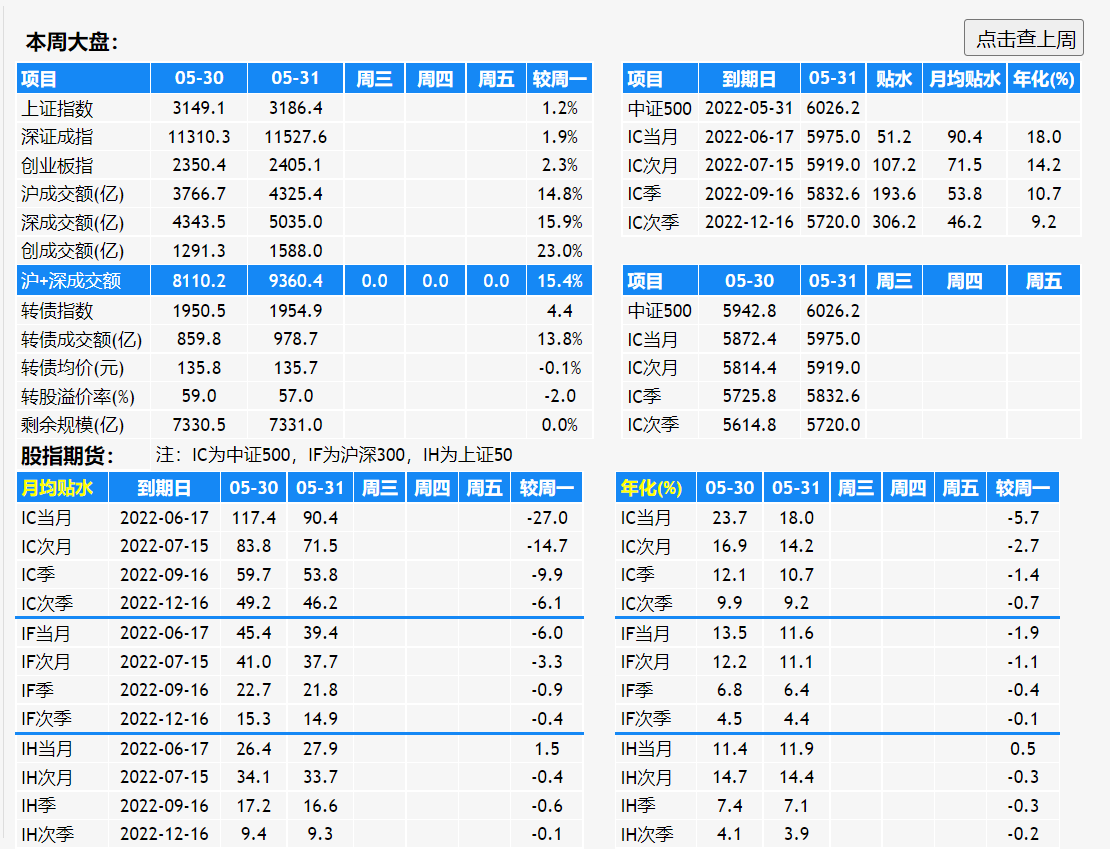Click the yellow 月均贴水 table header
Image resolution: width=1110 pixels, height=849 pixels.
pos(57,488)
